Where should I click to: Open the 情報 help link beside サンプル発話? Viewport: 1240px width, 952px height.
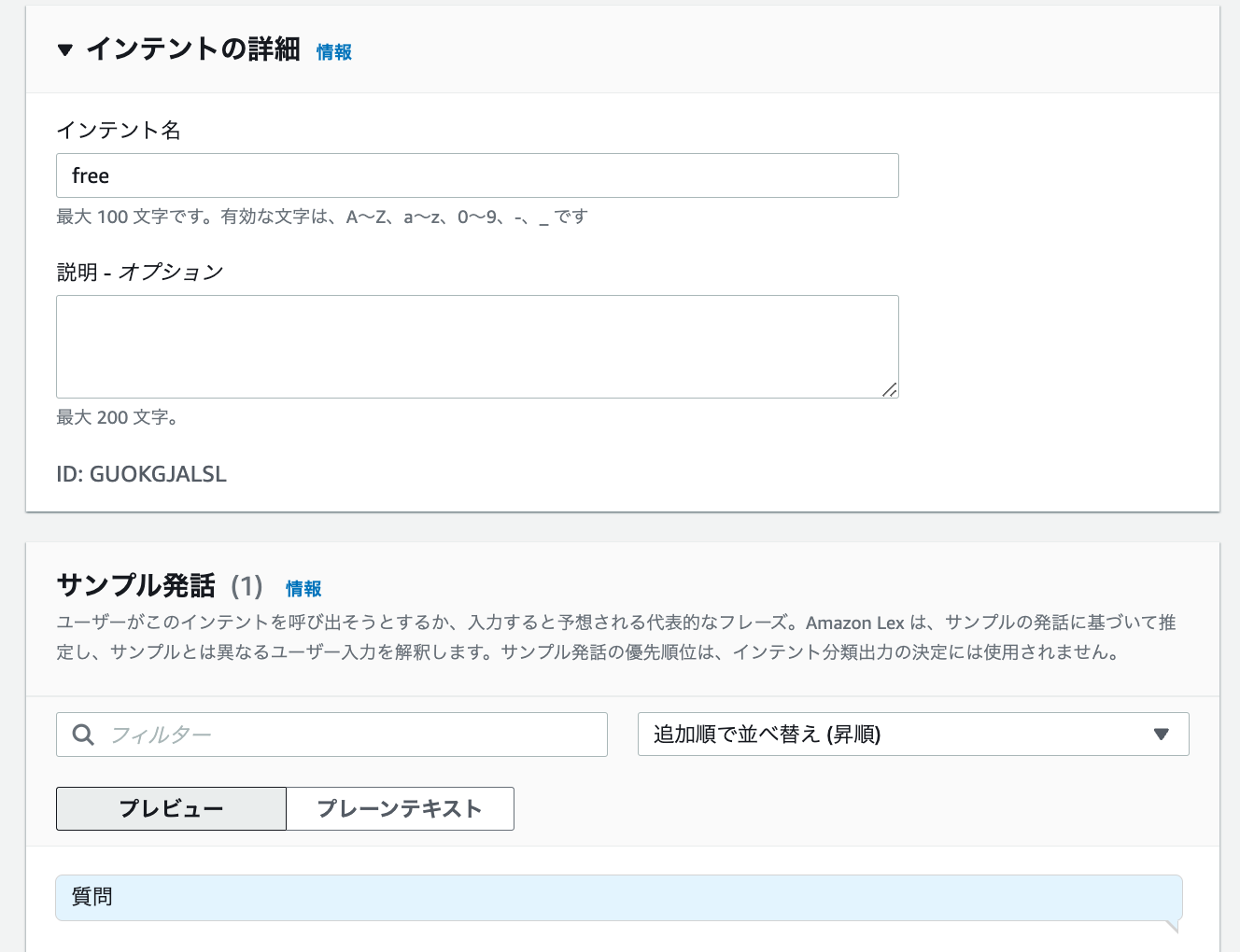tap(303, 589)
